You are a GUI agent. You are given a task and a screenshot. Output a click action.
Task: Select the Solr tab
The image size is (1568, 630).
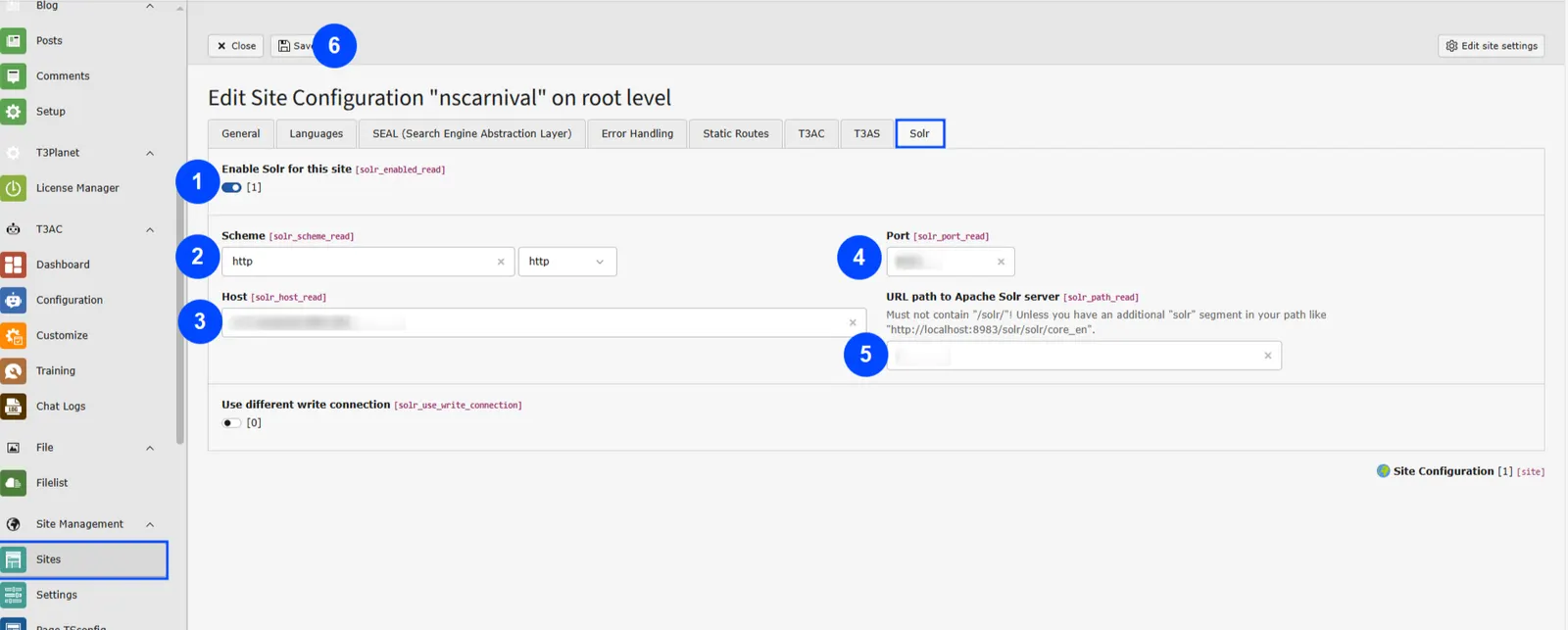[x=919, y=133]
